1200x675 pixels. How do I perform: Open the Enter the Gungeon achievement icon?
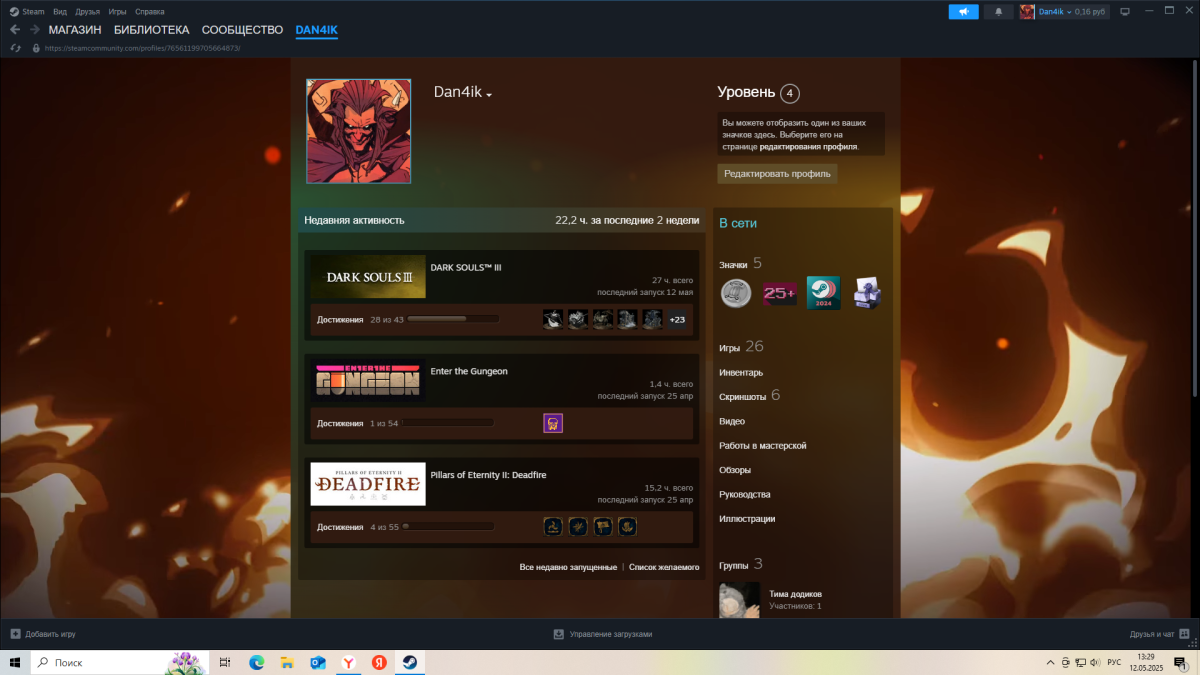click(x=553, y=423)
